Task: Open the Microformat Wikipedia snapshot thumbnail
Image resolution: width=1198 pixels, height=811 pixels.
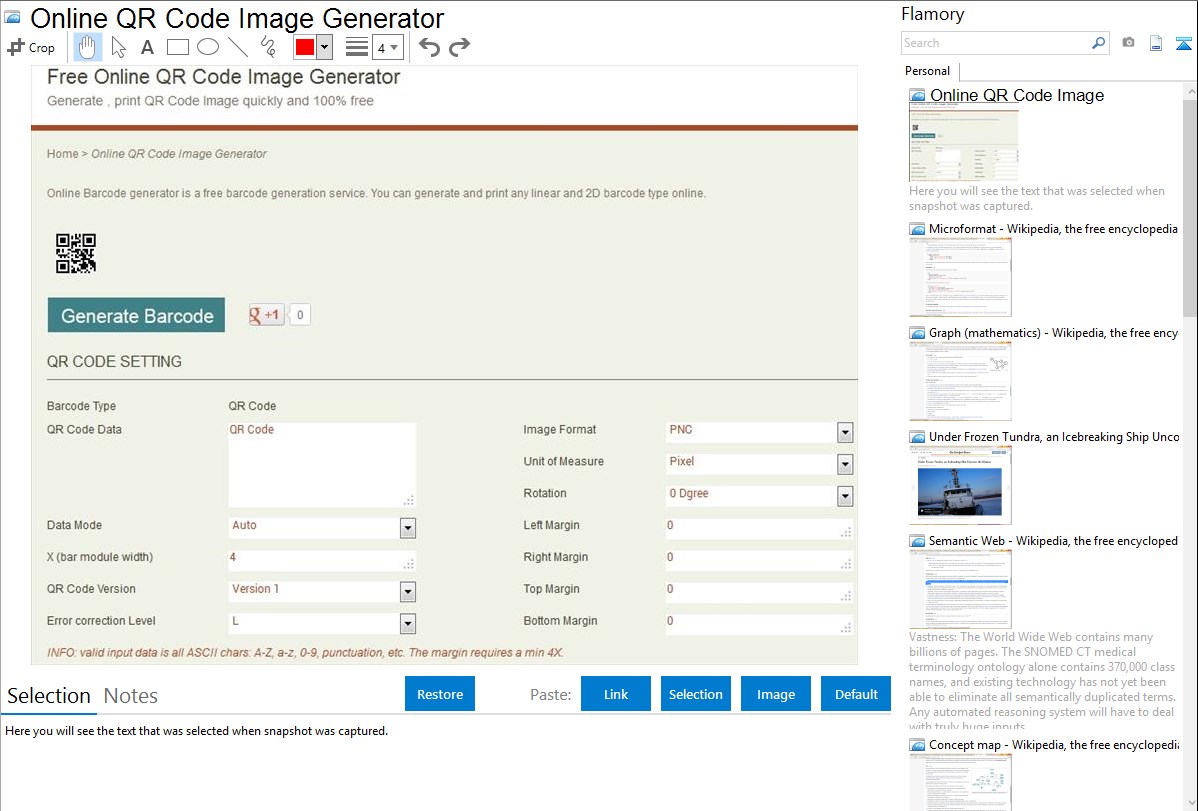Action: [960, 277]
